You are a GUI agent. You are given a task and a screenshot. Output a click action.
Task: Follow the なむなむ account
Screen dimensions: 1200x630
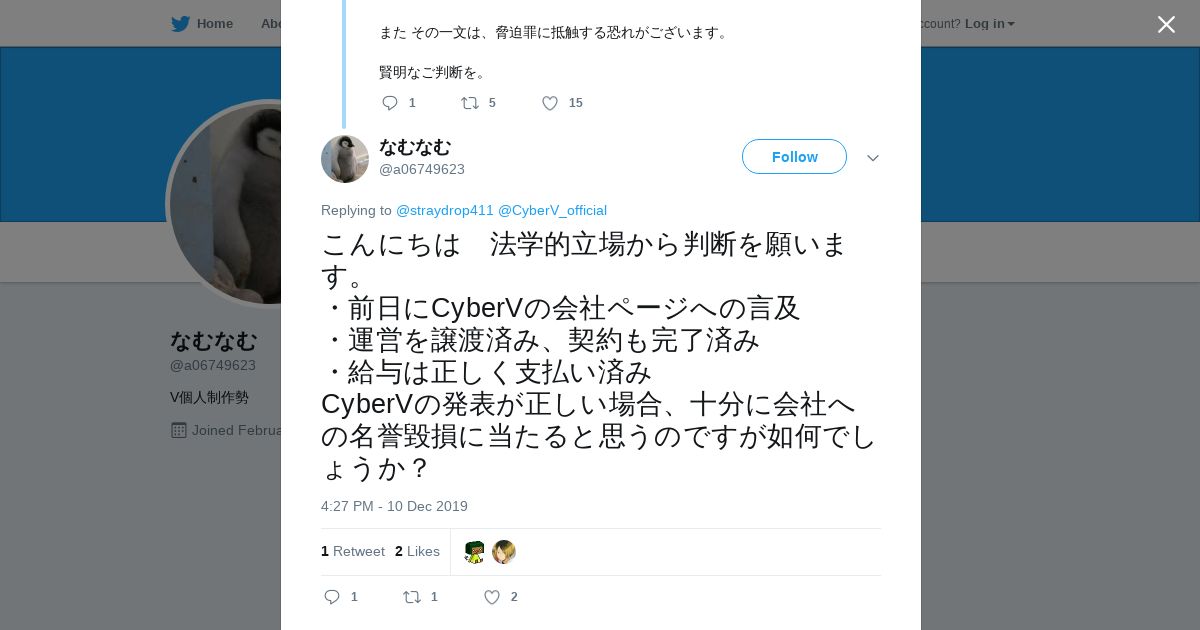pyautogui.click(x=794, y=157)
